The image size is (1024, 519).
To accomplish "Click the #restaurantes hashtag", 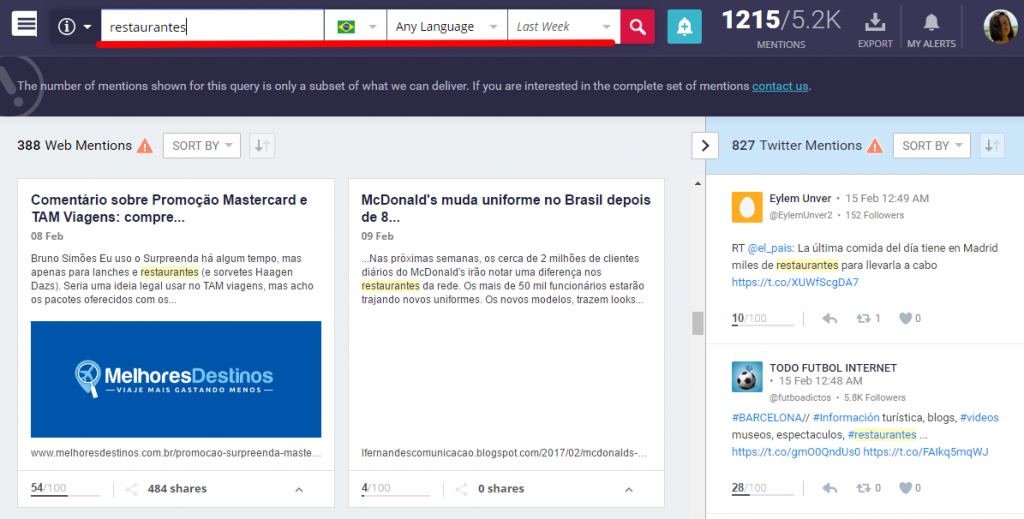I will [882, 435].
